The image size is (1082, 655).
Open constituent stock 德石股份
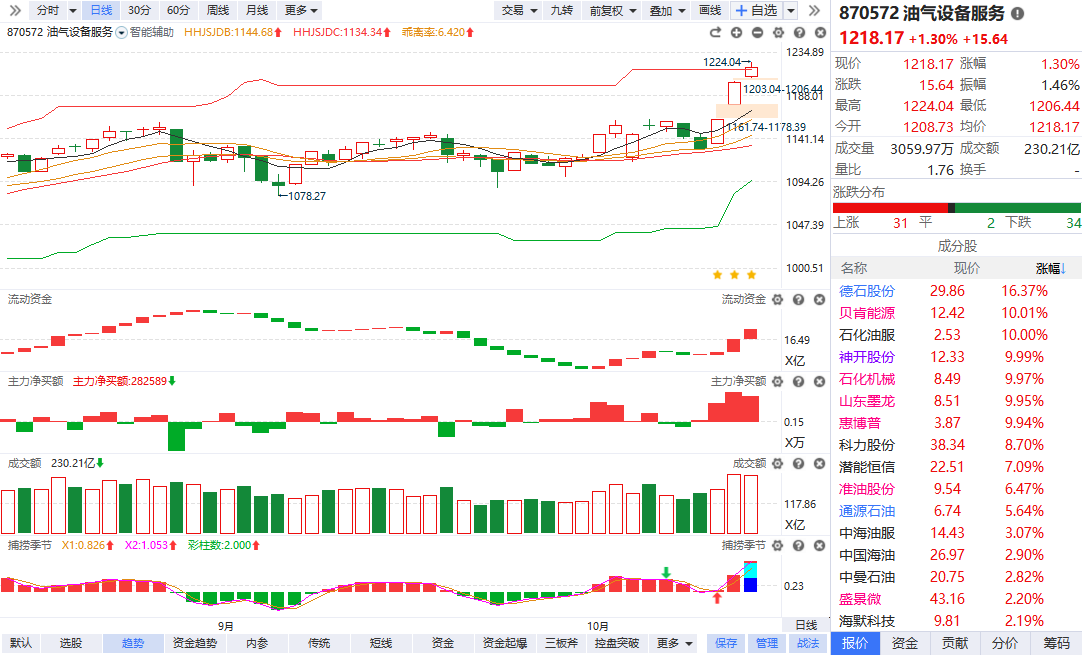(x=867, y=291)
